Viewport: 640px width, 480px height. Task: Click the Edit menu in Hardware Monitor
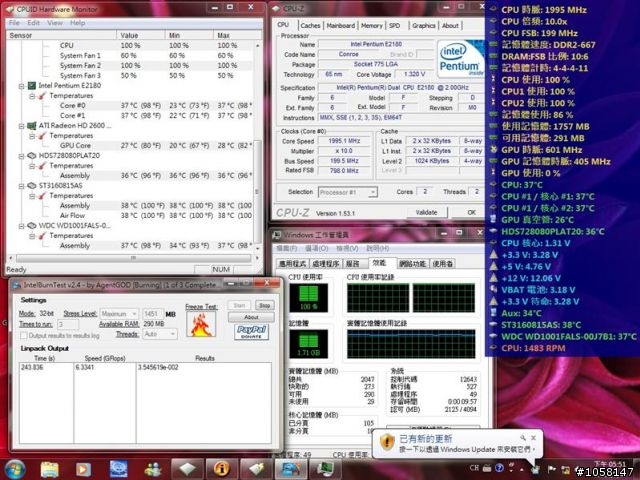pyautogui.click(x=33, y=23)
